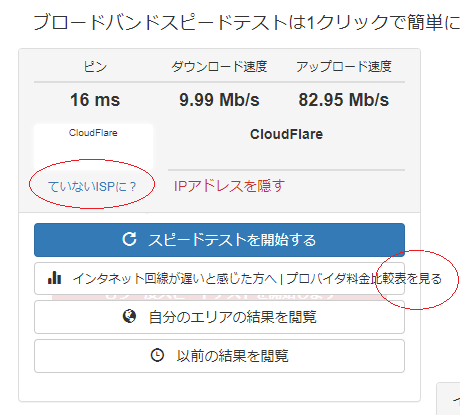Click the bar chart icon
The height and width of the screenshot is (415, 460).
click(x=54, y=277)
